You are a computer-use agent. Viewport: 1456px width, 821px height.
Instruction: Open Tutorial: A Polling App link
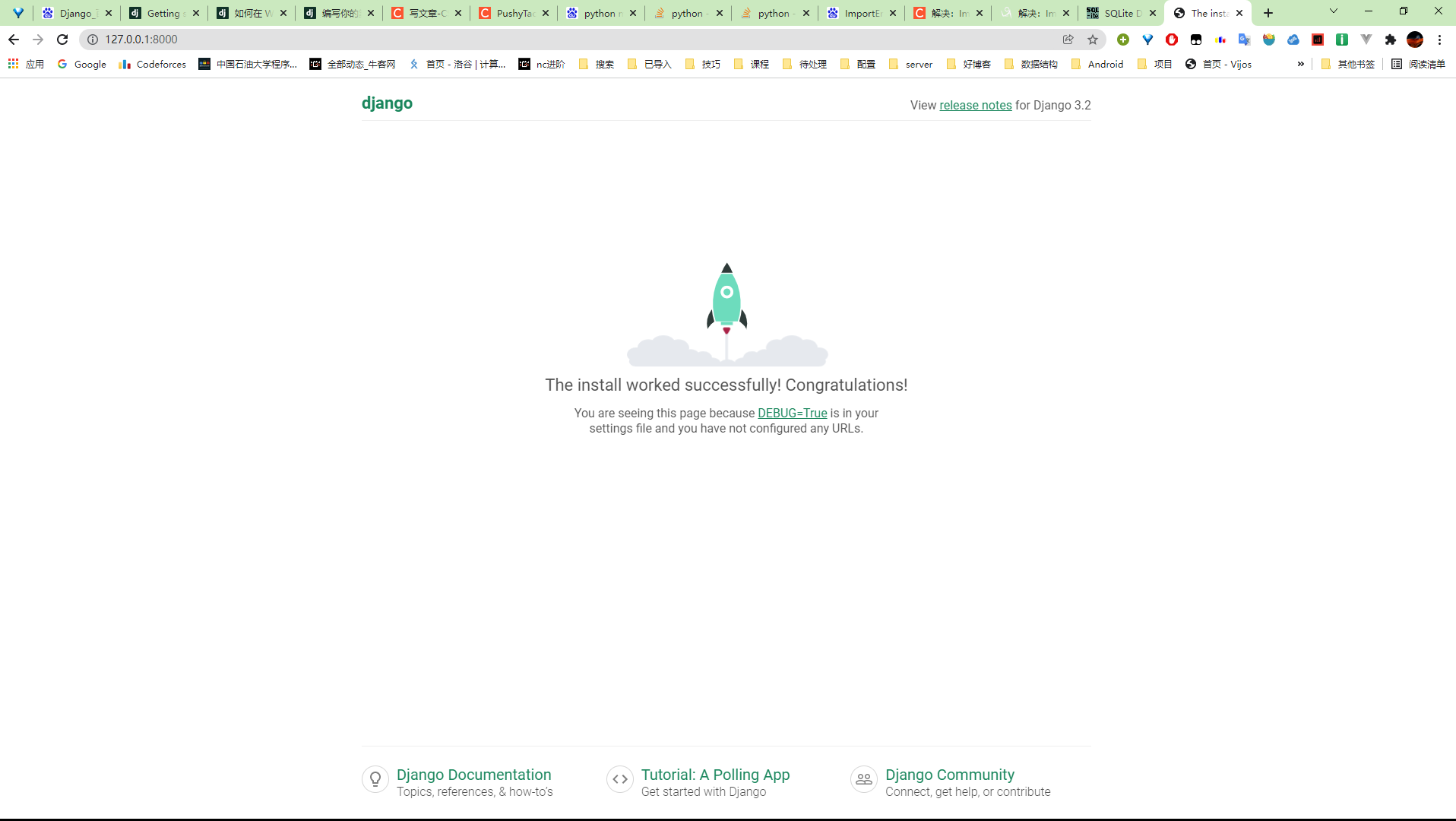(x=715, y=775)
